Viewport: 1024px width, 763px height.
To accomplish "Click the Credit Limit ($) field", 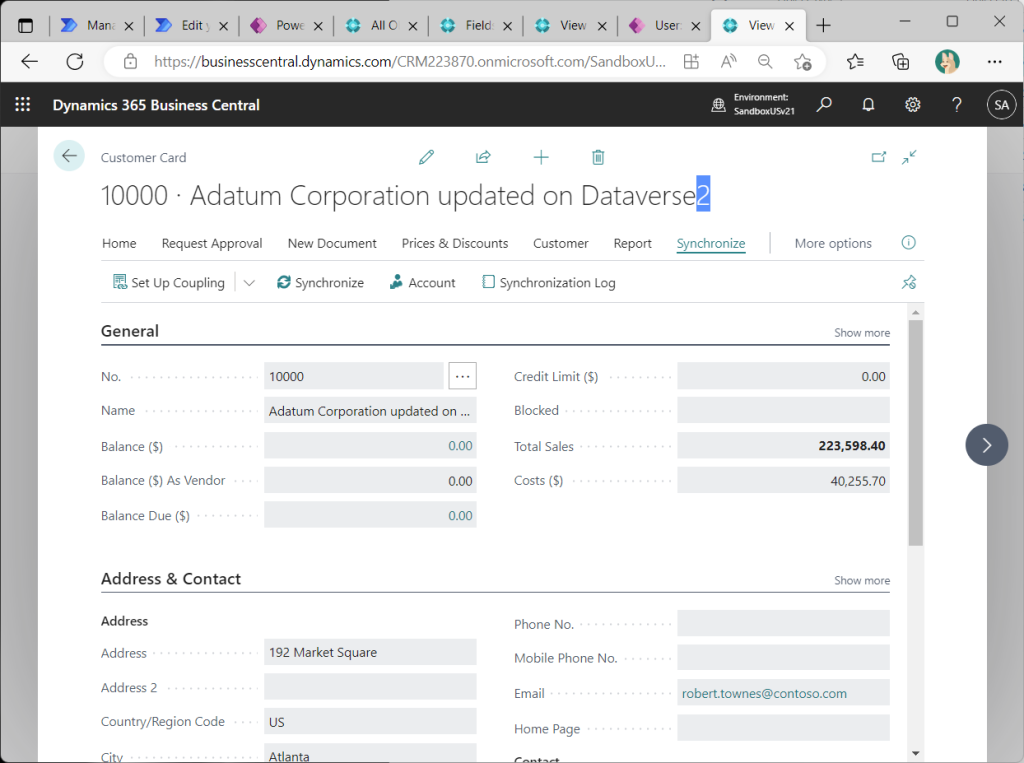I will 783,376.
